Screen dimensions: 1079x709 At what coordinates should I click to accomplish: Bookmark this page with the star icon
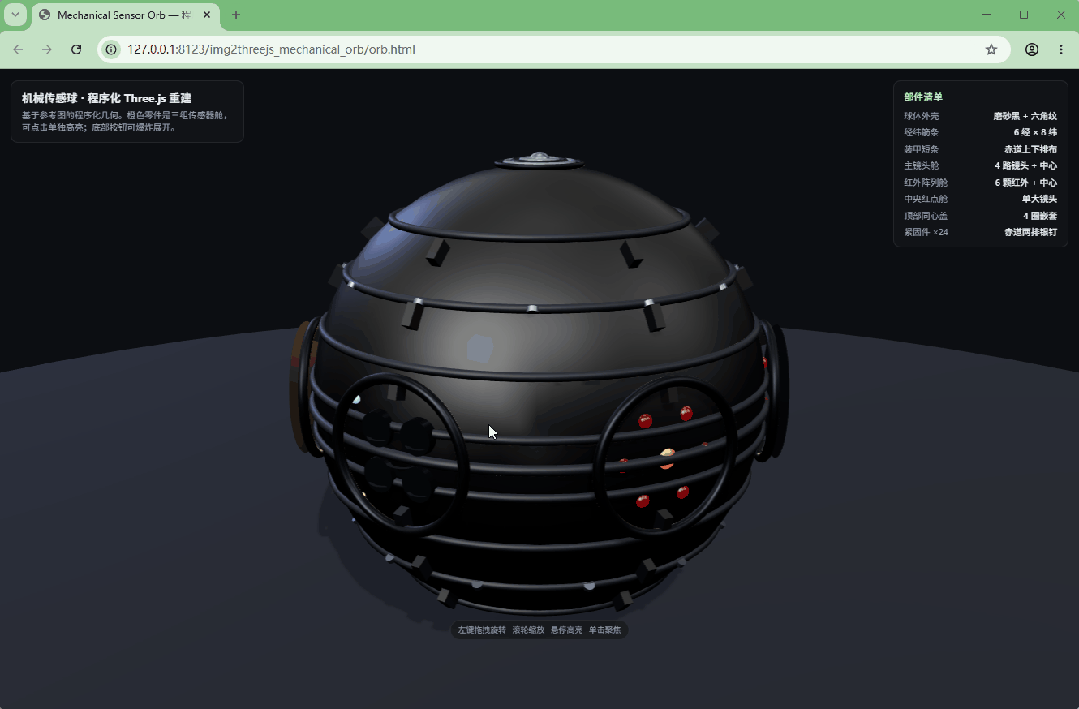991,50
